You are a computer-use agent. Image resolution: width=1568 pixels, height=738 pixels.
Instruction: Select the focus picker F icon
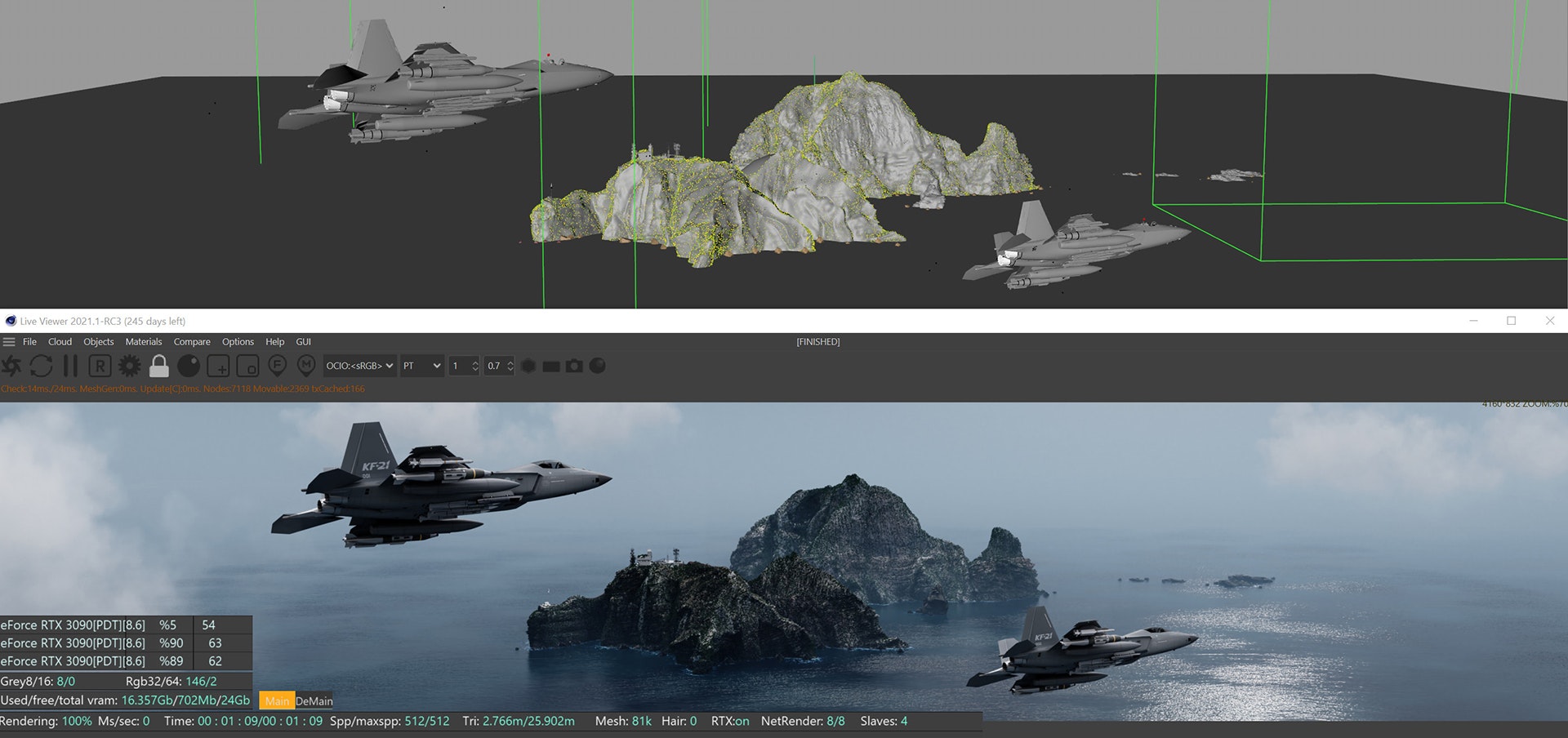click(277, 366)
